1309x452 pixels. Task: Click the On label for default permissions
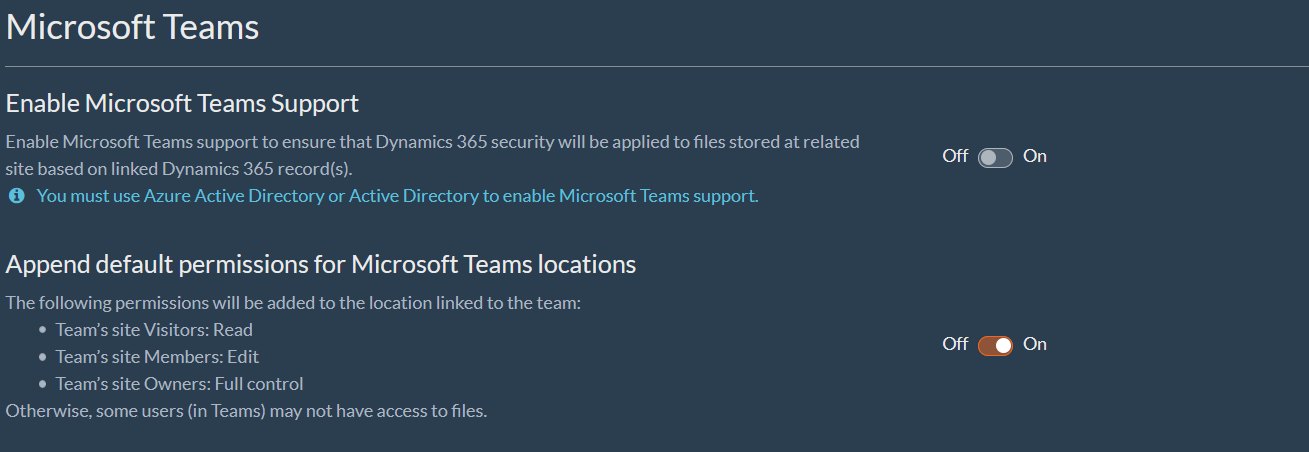[1035, 344]
